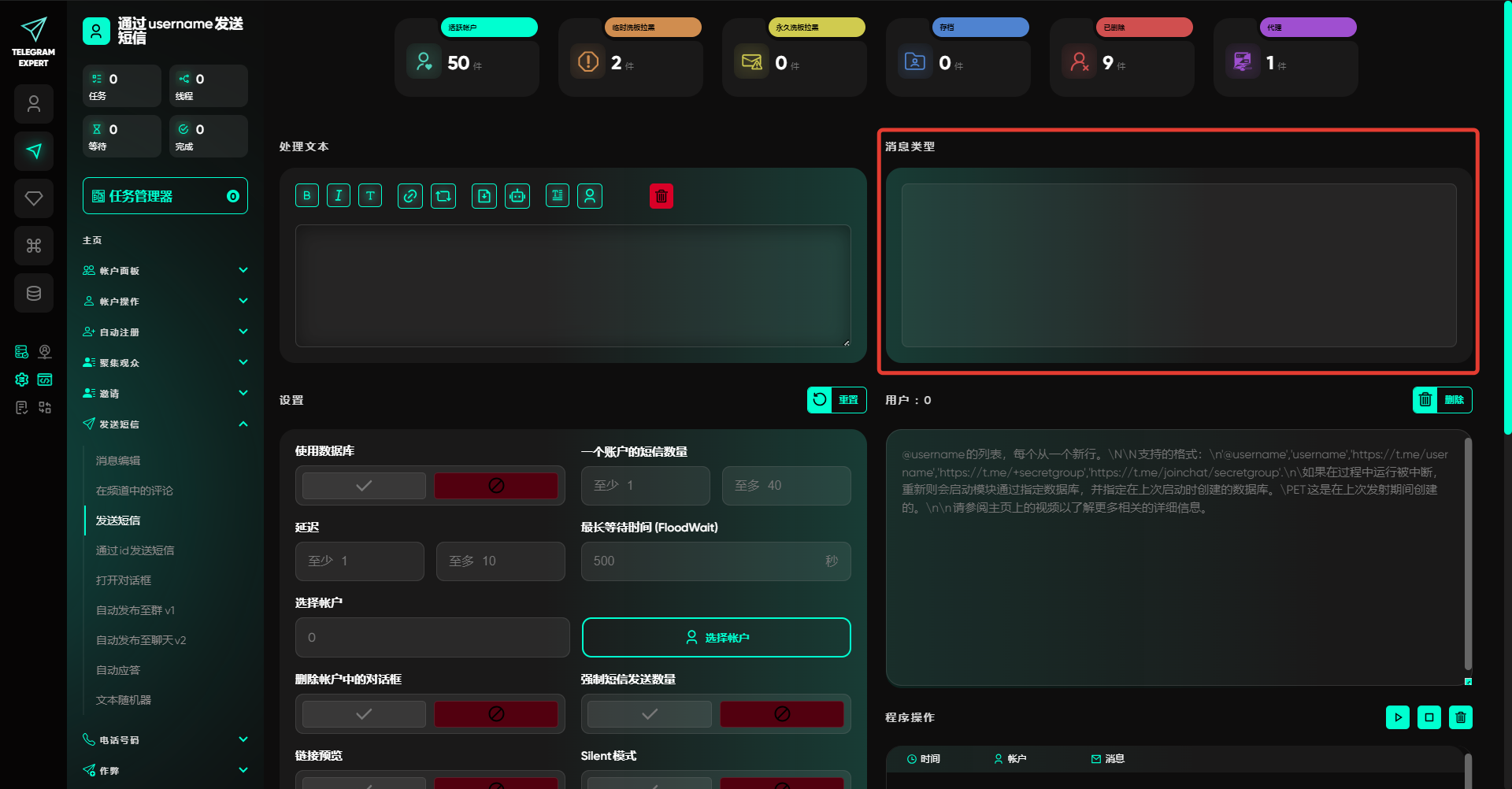
Task: Click the Bold formatting icon
Action: [307, 196]
